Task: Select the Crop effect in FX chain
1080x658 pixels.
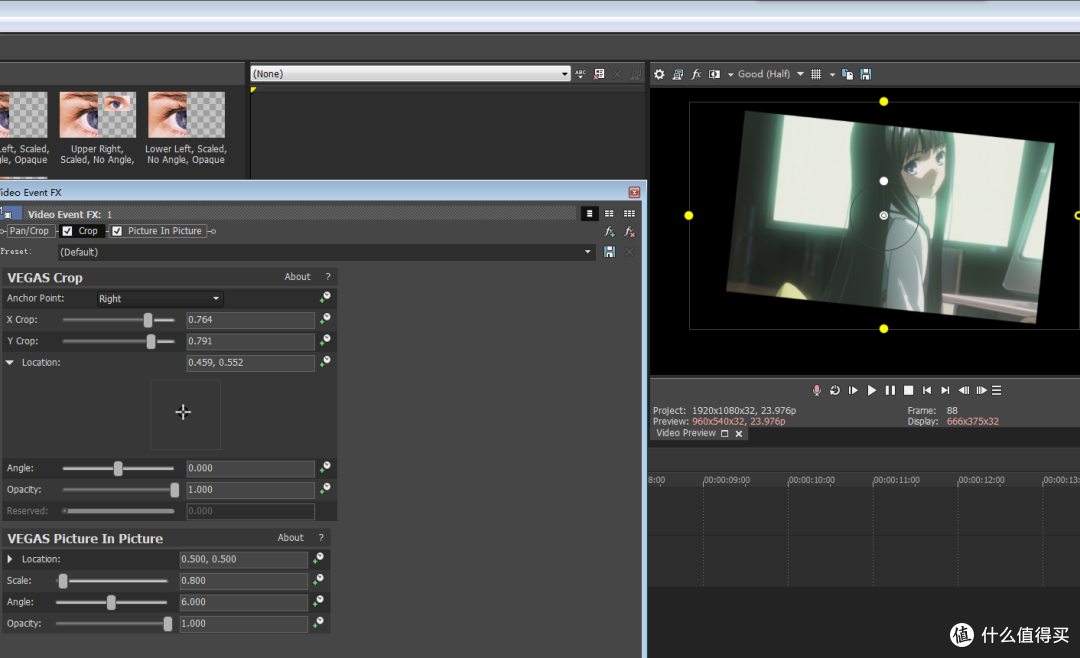Action: [x=87, y=231]
